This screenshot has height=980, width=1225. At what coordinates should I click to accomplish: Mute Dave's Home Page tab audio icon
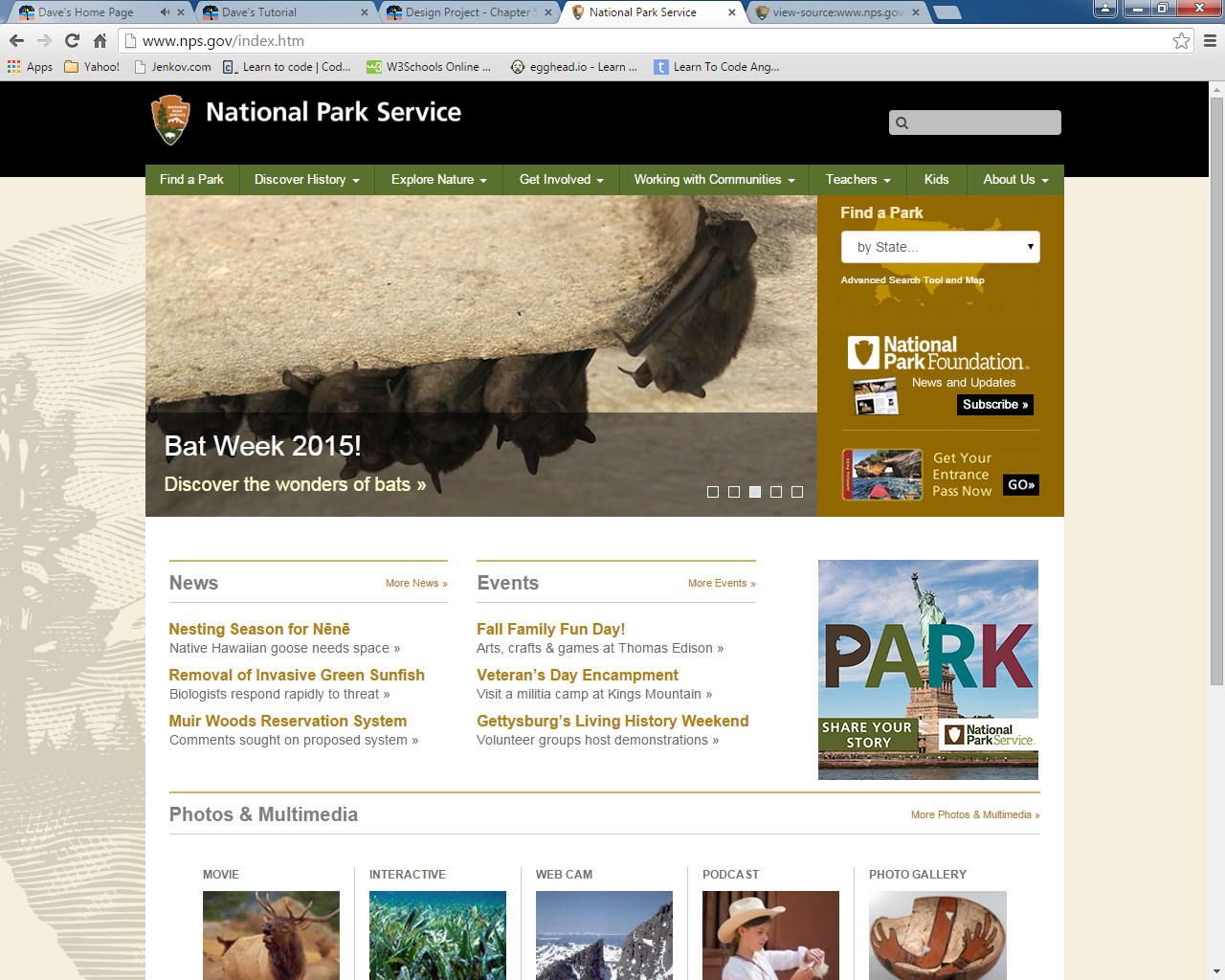click(165, 12)
